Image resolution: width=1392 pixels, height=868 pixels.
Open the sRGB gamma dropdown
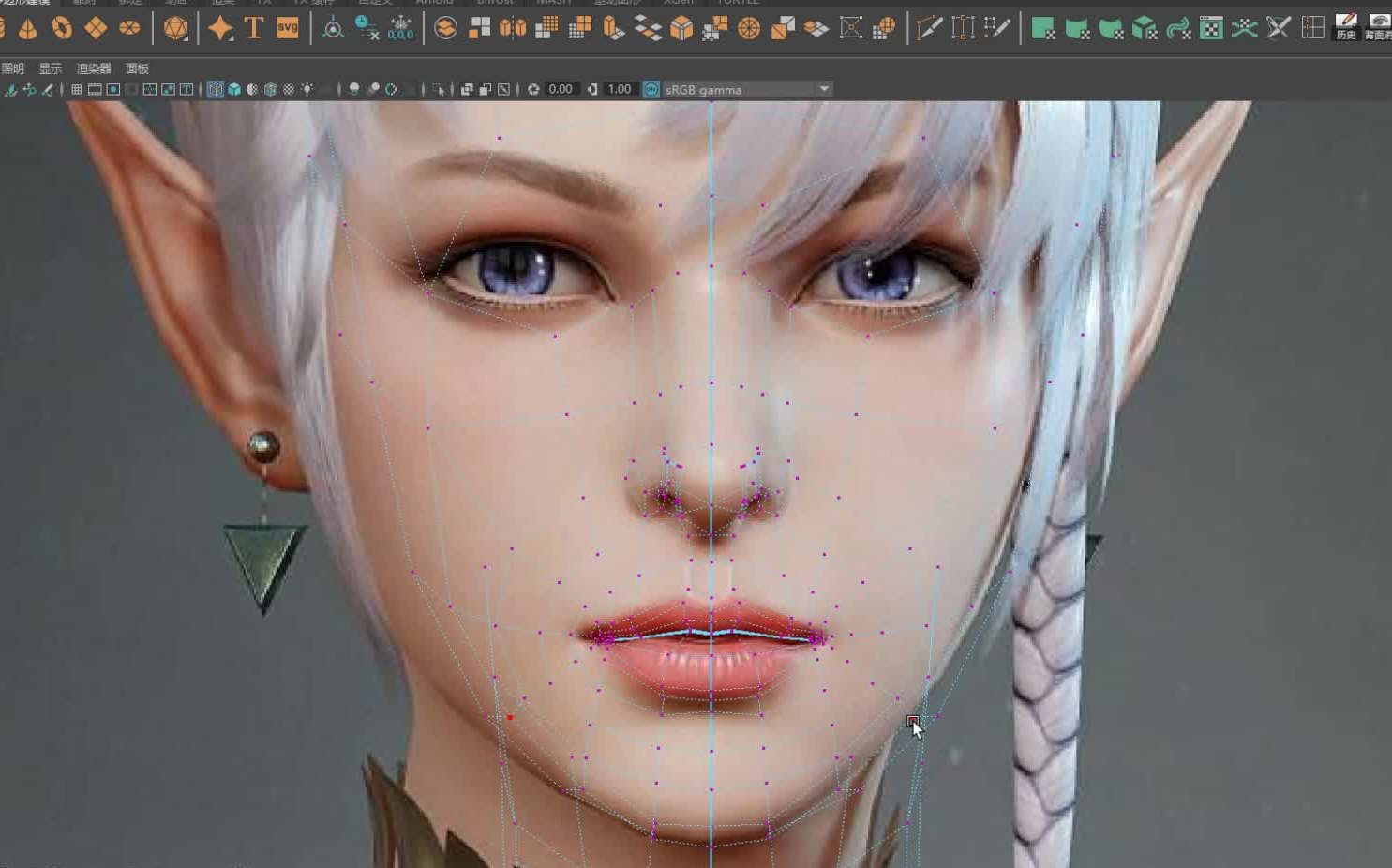pos(747,90)
